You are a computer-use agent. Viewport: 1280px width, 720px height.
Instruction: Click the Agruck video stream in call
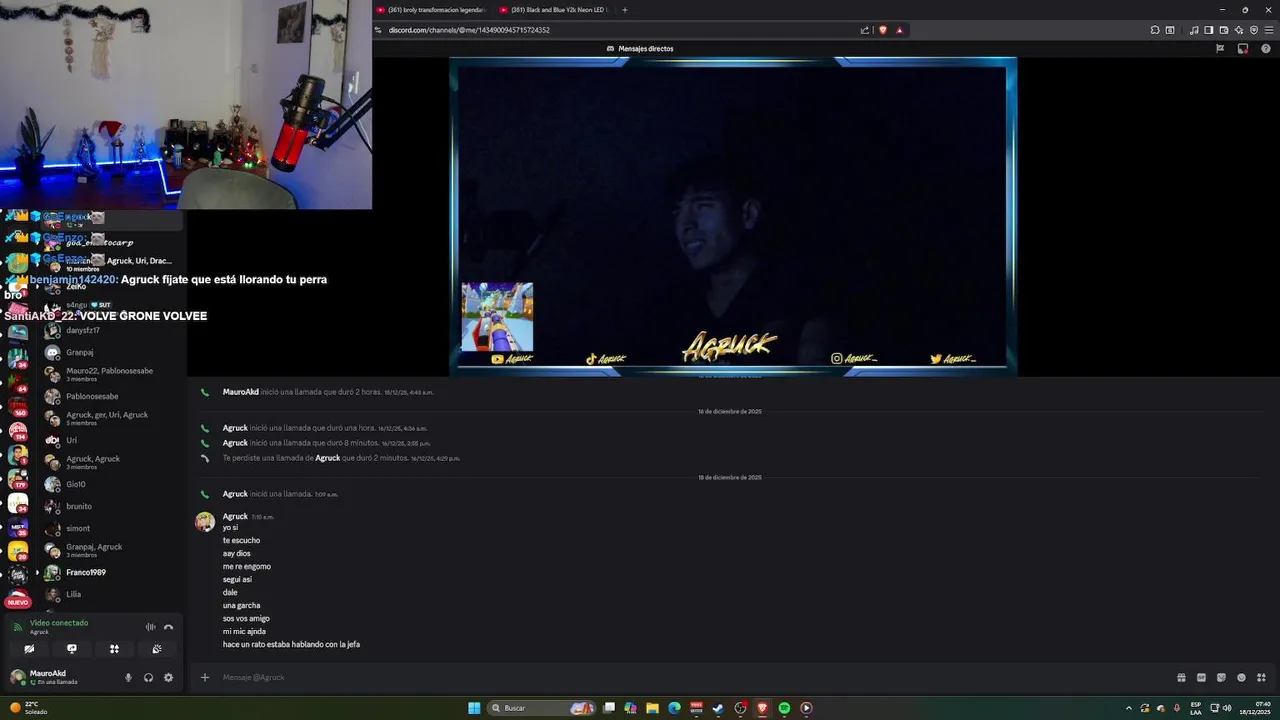point(732,216)
